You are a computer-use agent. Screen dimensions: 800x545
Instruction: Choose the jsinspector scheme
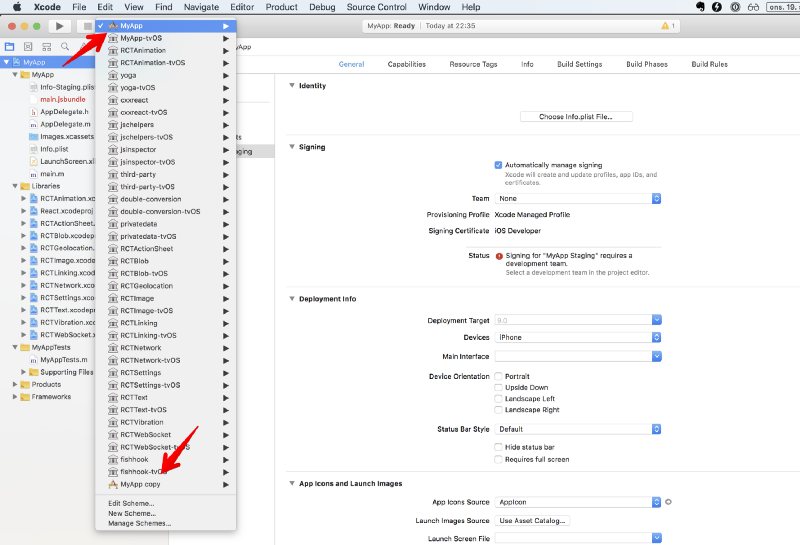[166, 150]
